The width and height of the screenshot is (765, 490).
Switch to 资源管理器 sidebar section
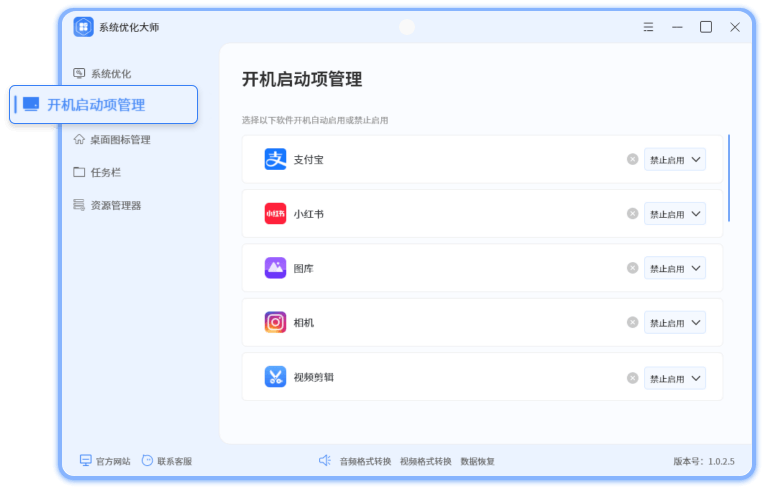(x=107, y=205)
